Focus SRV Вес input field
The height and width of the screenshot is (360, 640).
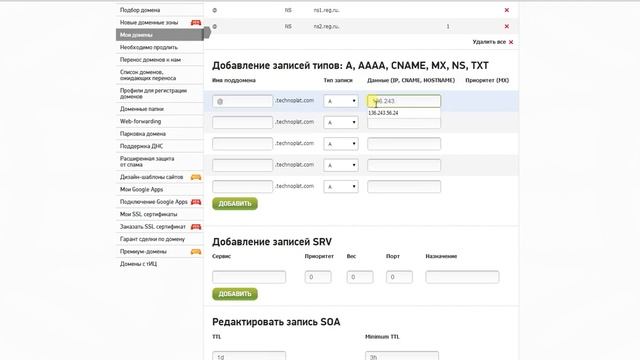coord(360,277)
